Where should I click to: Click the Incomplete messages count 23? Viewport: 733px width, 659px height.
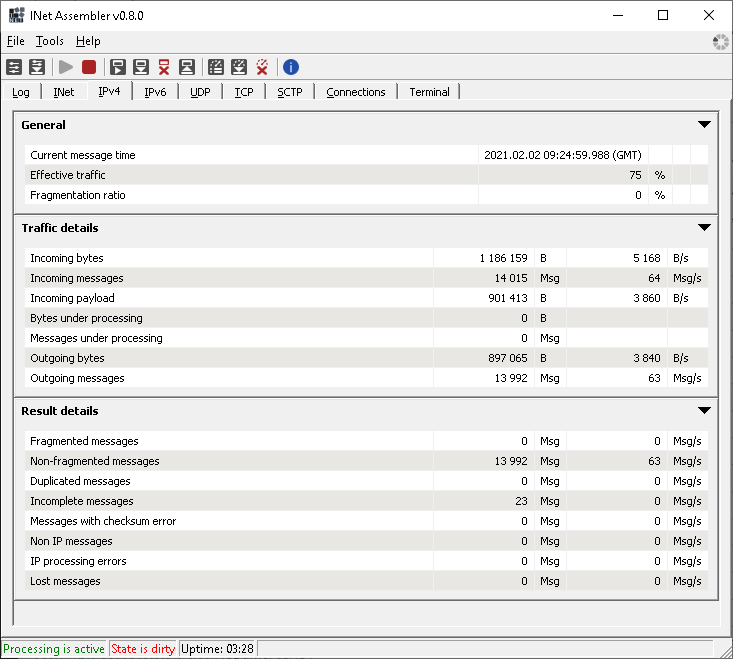click(521, 501)
